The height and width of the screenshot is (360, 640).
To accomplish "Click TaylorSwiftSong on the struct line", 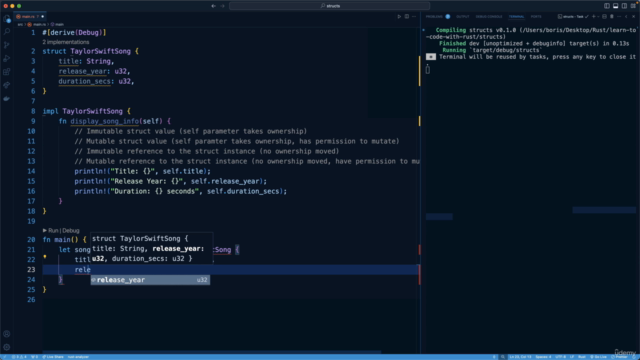I will [x=100, y=51].
